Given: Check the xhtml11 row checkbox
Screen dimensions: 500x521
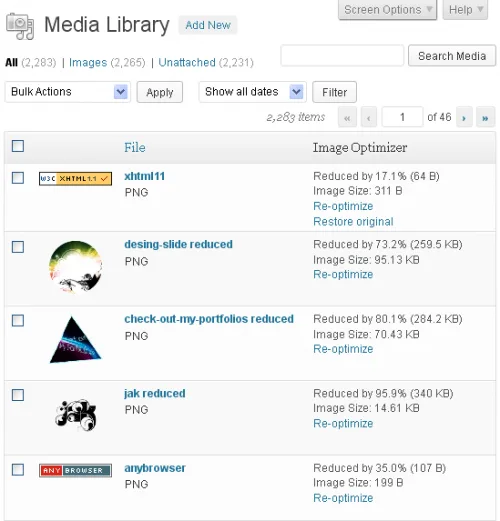Looking at the screenshot, I should pyautogui.click(x=18, y=178).
